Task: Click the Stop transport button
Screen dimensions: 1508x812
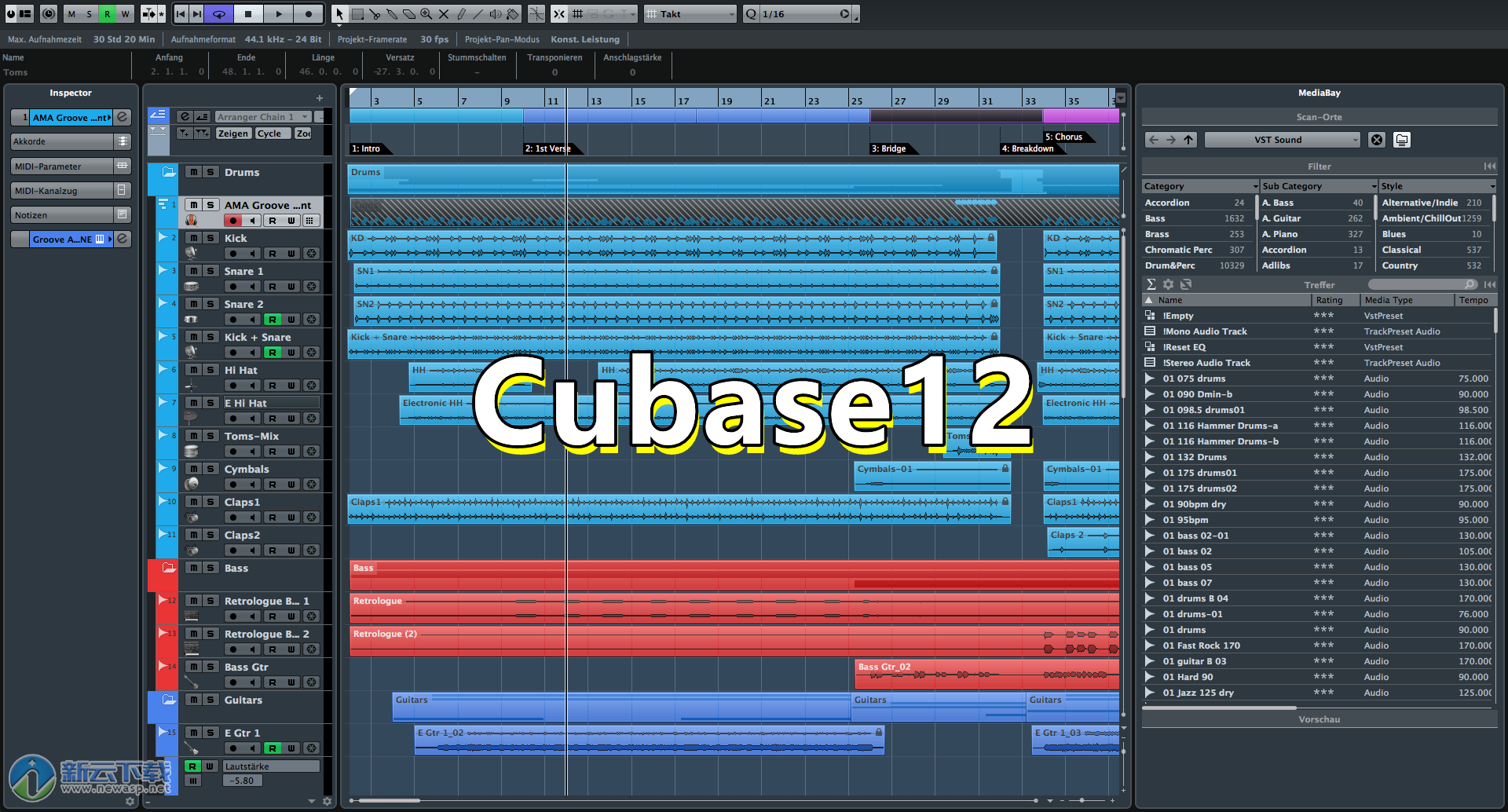Action: 248,14
